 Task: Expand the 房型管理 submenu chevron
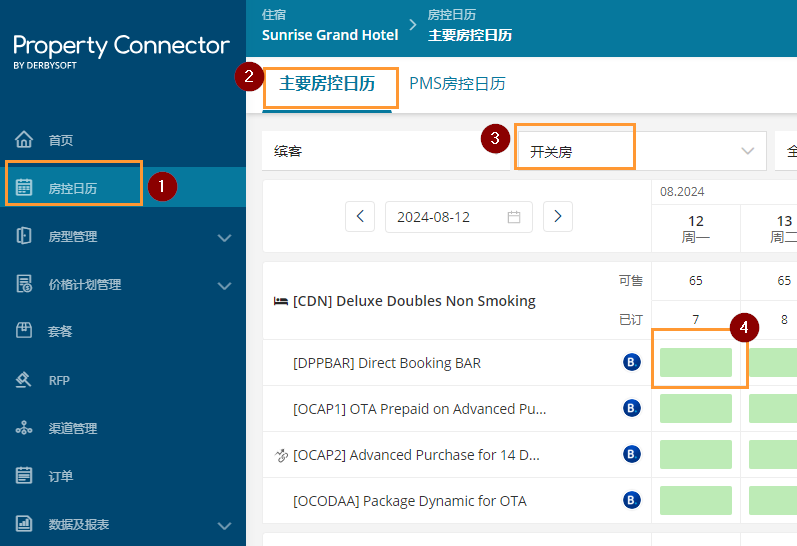(224, 237)
